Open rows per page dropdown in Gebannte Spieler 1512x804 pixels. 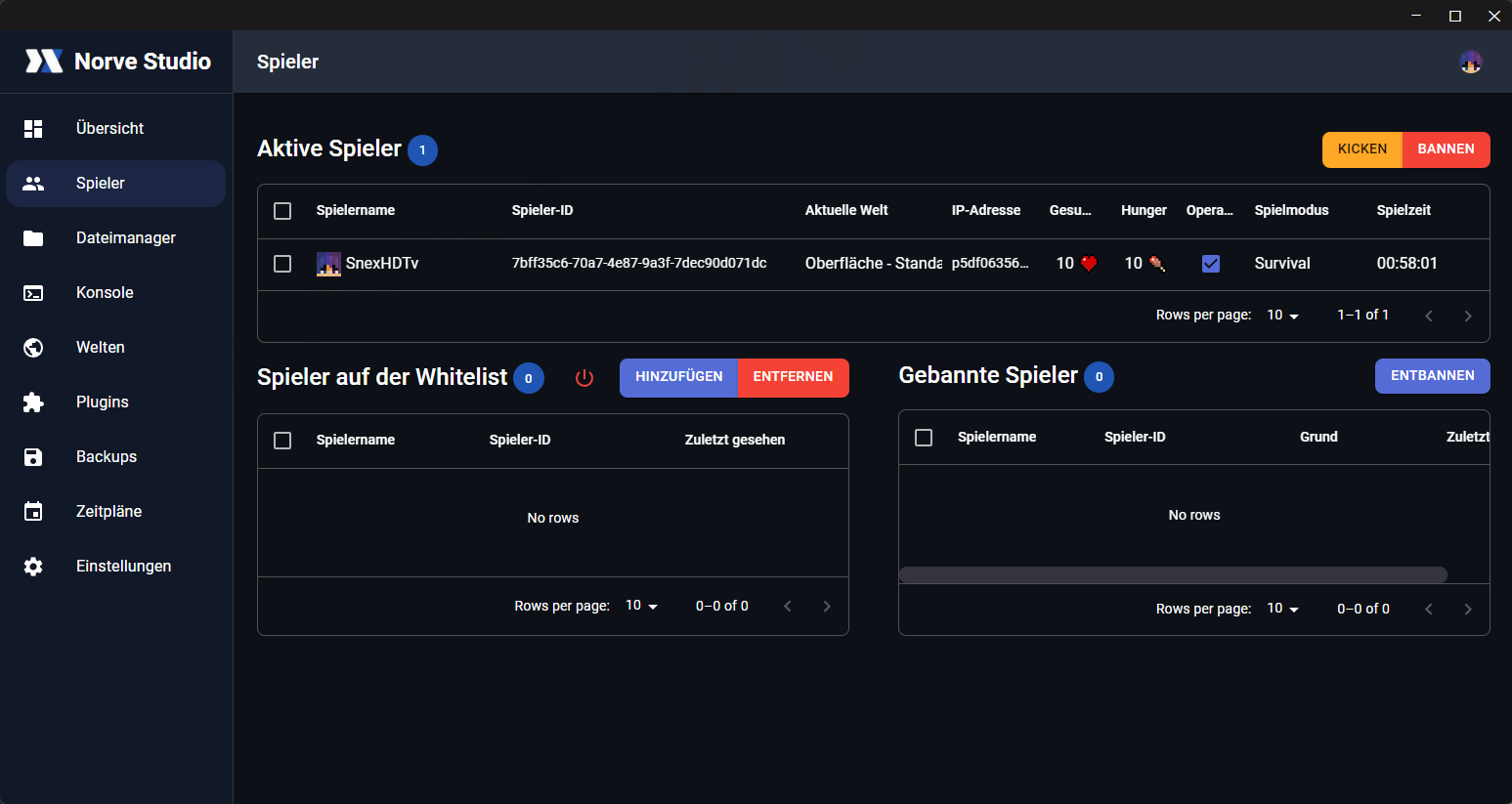tap(1282, 609)
